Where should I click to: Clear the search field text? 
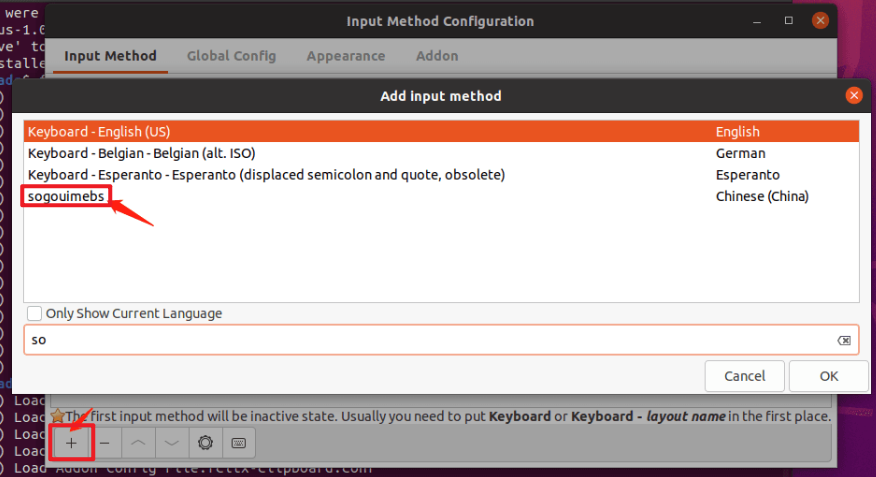click(x=844, y=341)
